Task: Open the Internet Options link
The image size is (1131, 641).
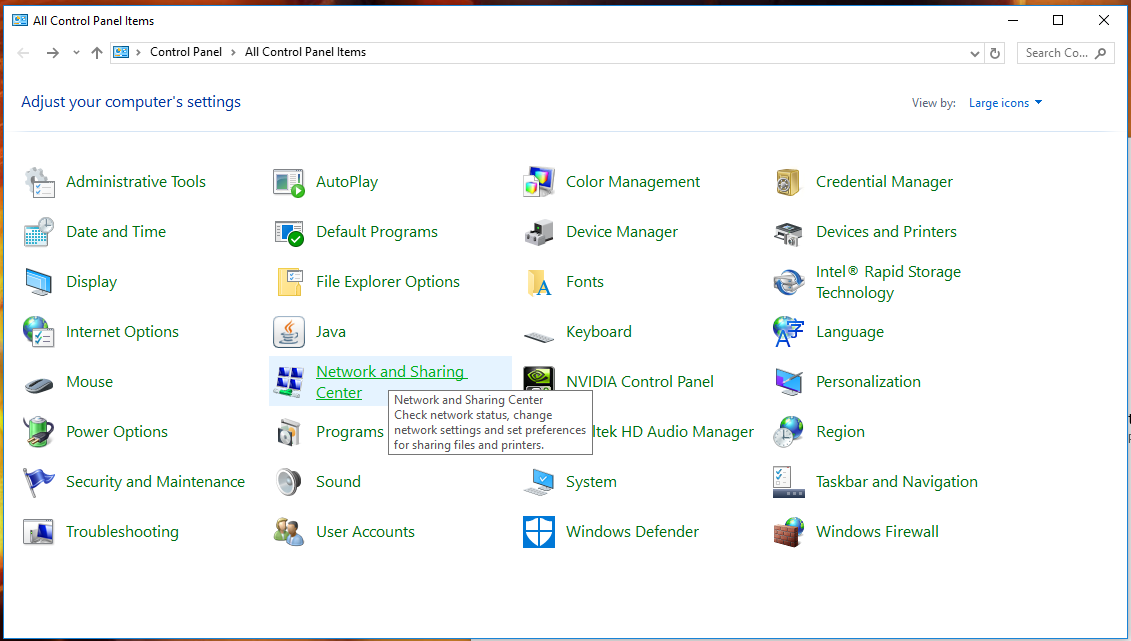Action: coord(122,332)
